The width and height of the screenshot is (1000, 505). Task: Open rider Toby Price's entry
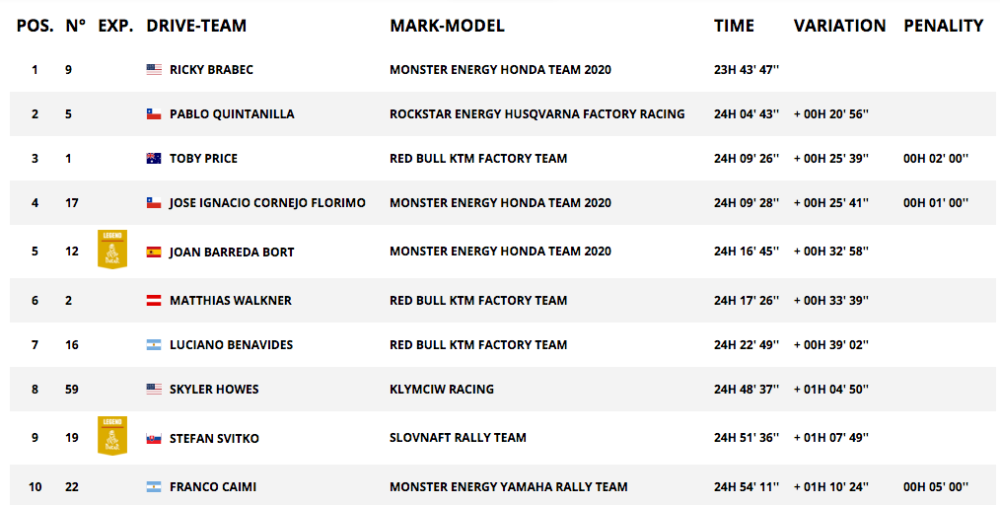(x=203, y=158)
